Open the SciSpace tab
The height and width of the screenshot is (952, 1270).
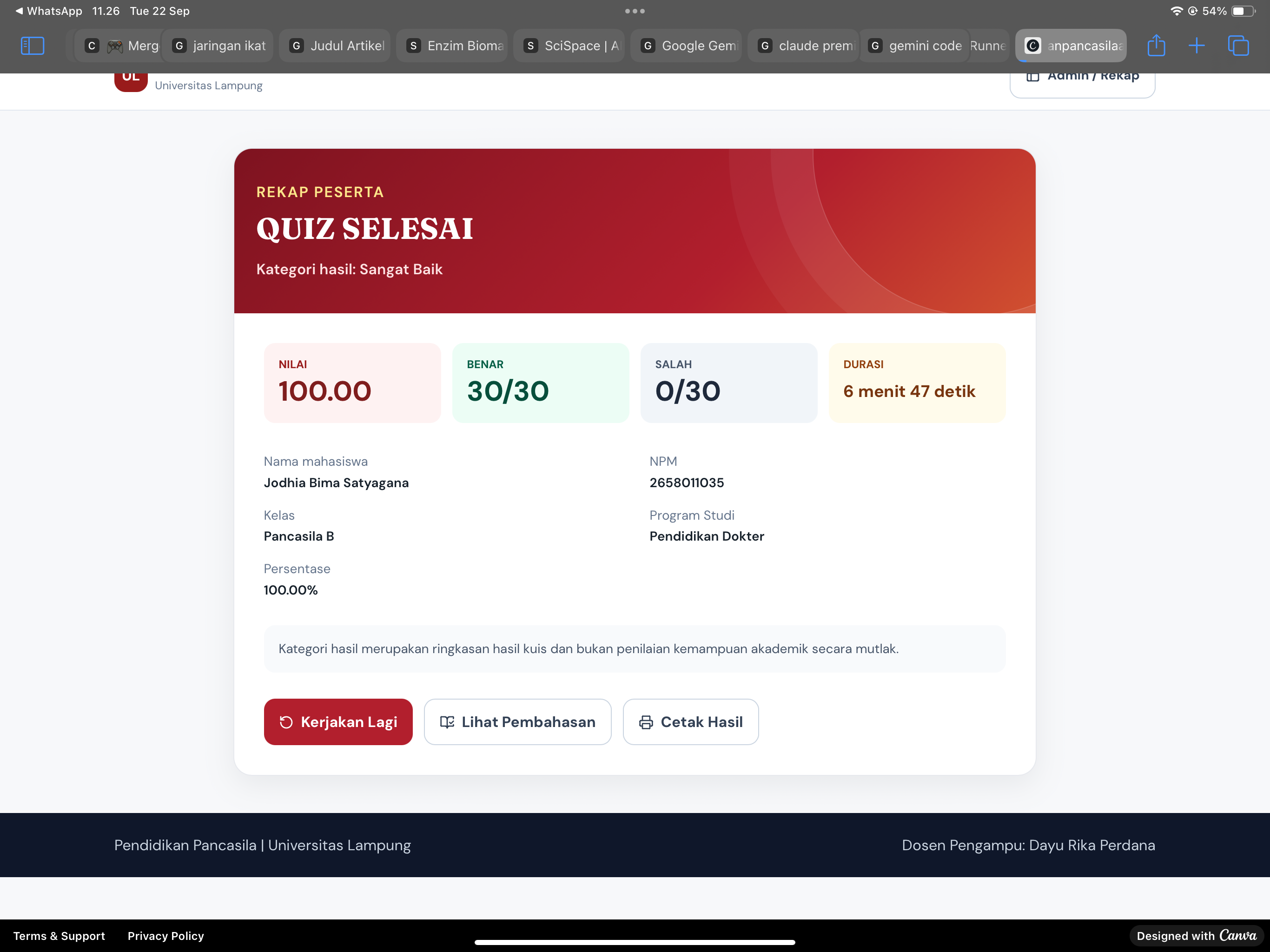click(569, 46)
